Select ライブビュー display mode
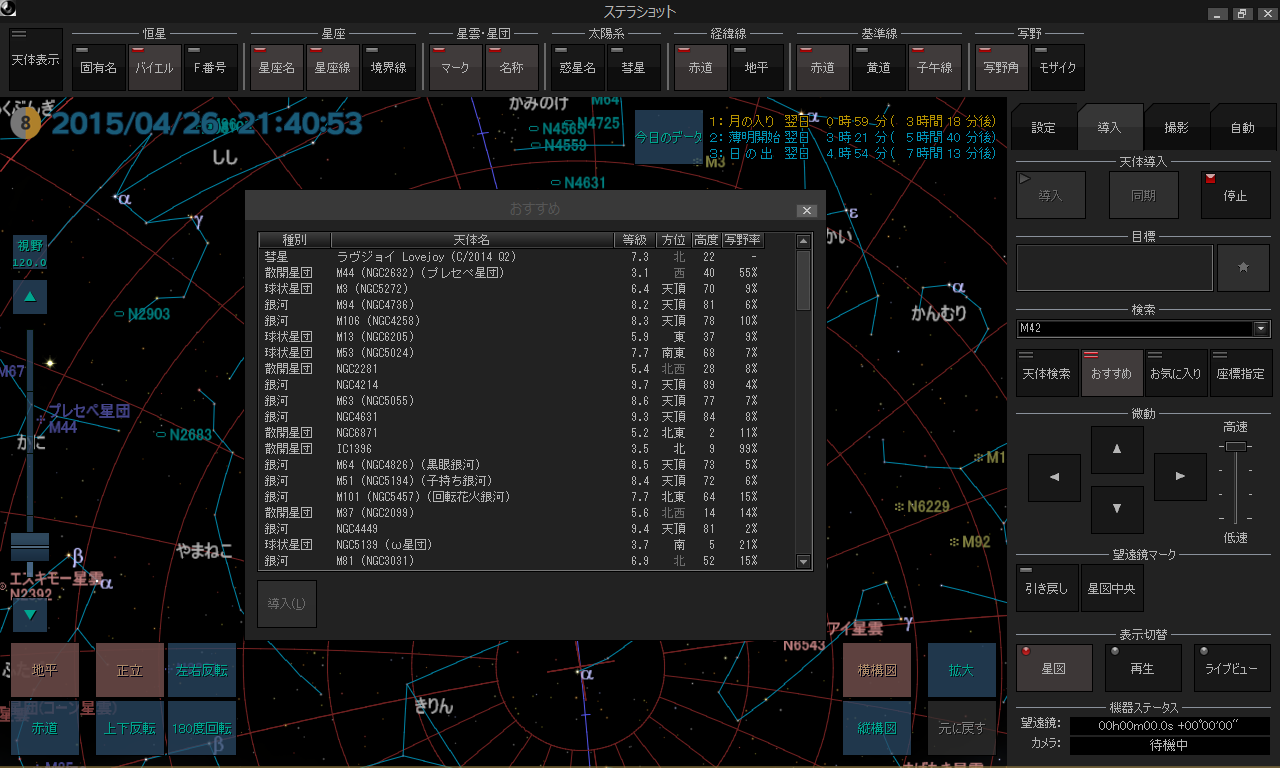1280x768 pixels. (x=1232, y=668)
